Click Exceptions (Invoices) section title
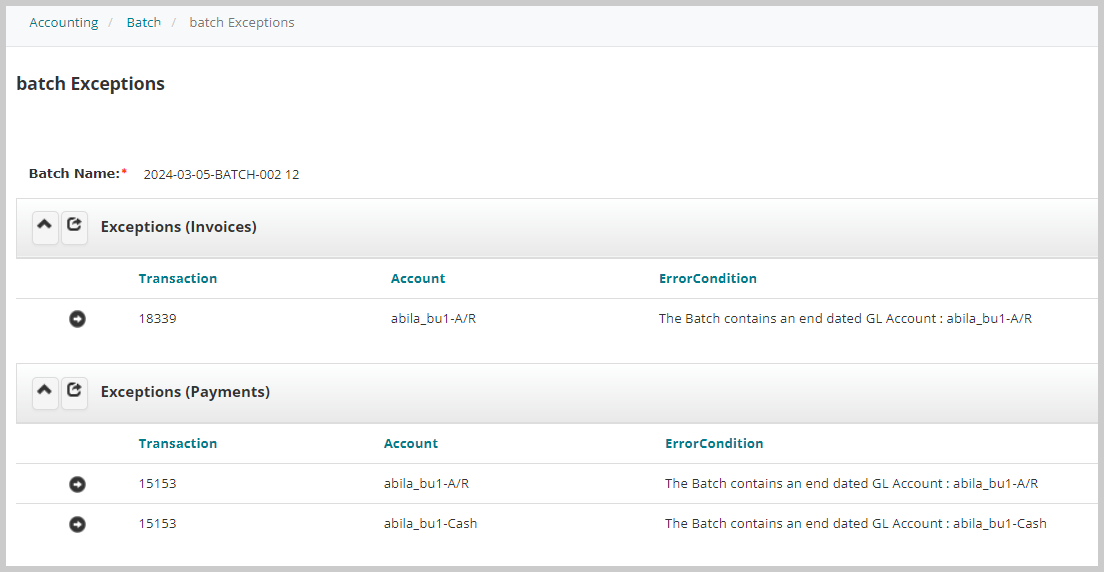Viewport: 1104px width, 572px height. coord(178,227)
